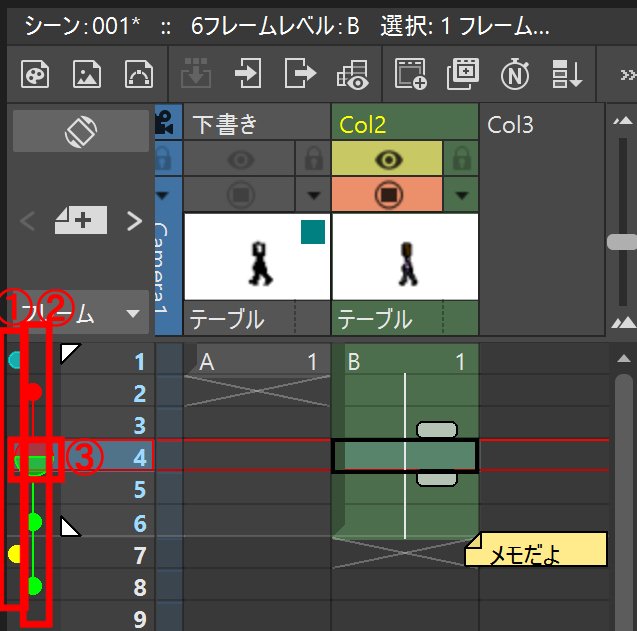This screenshot has height=631, width=637.
Task: Open Col2 column options dropdown arrow
Action: (461, 195)
